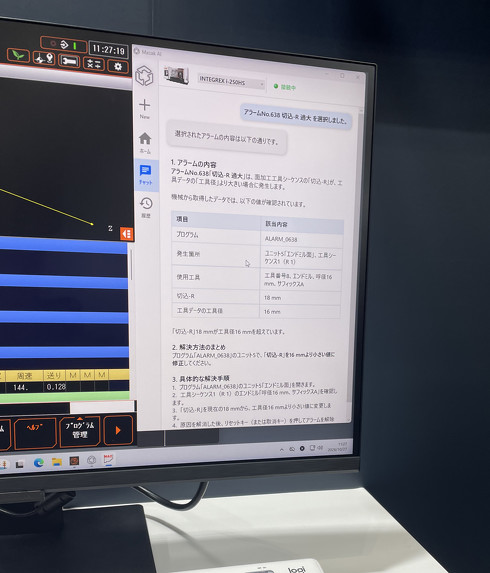
Task: Click the 送り column header
Action: [55, 375]
